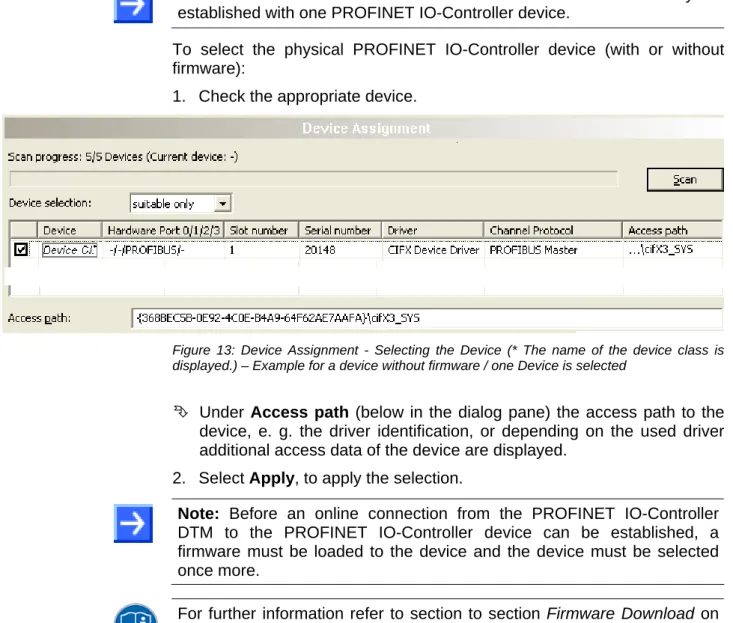The height and width of the screenshot is (623, 733).
Task: Click the PROFIBUS Master protocol cell
Action: pos(553,250)
